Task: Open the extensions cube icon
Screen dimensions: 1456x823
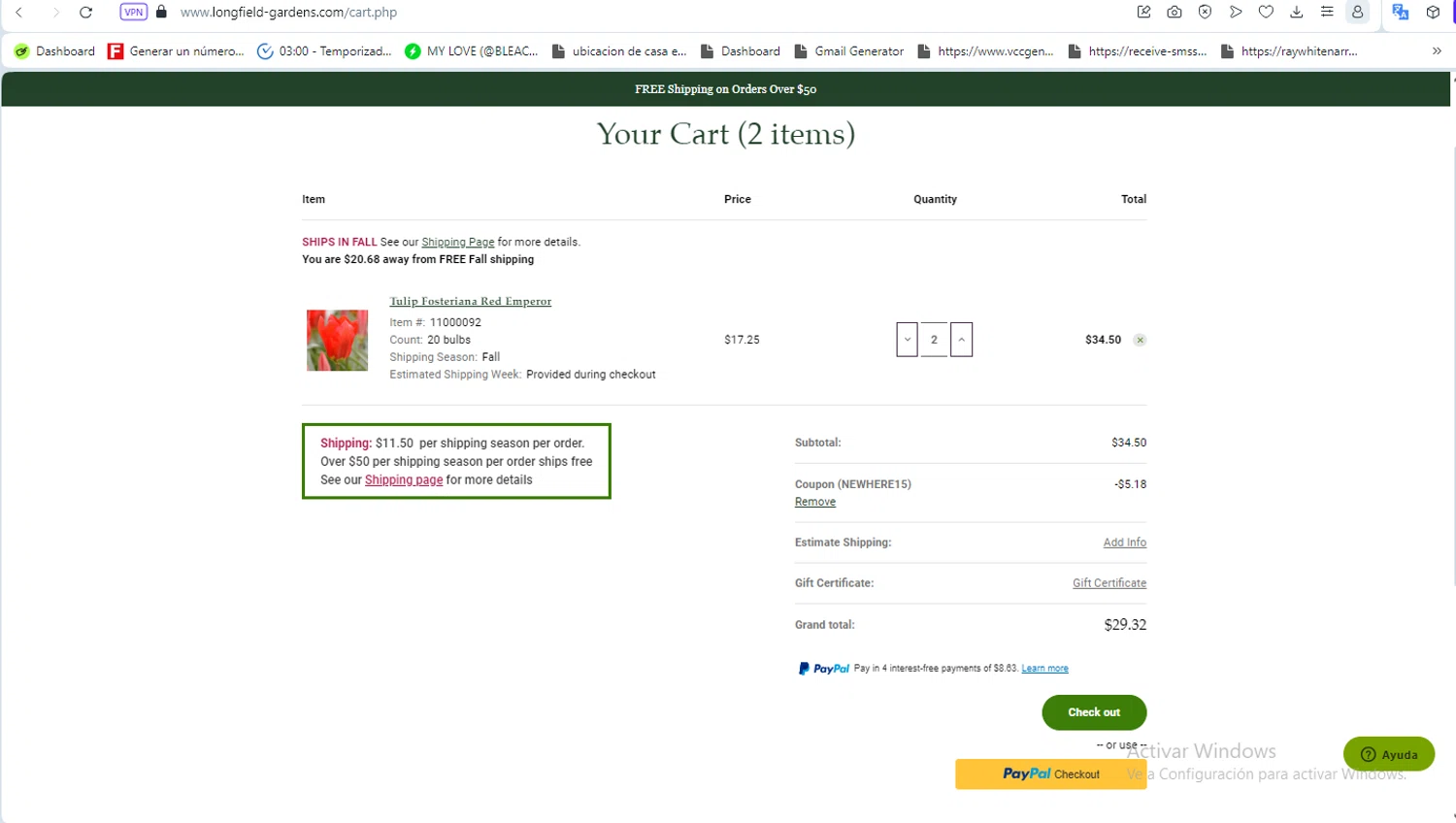Action: point(1433,13)
